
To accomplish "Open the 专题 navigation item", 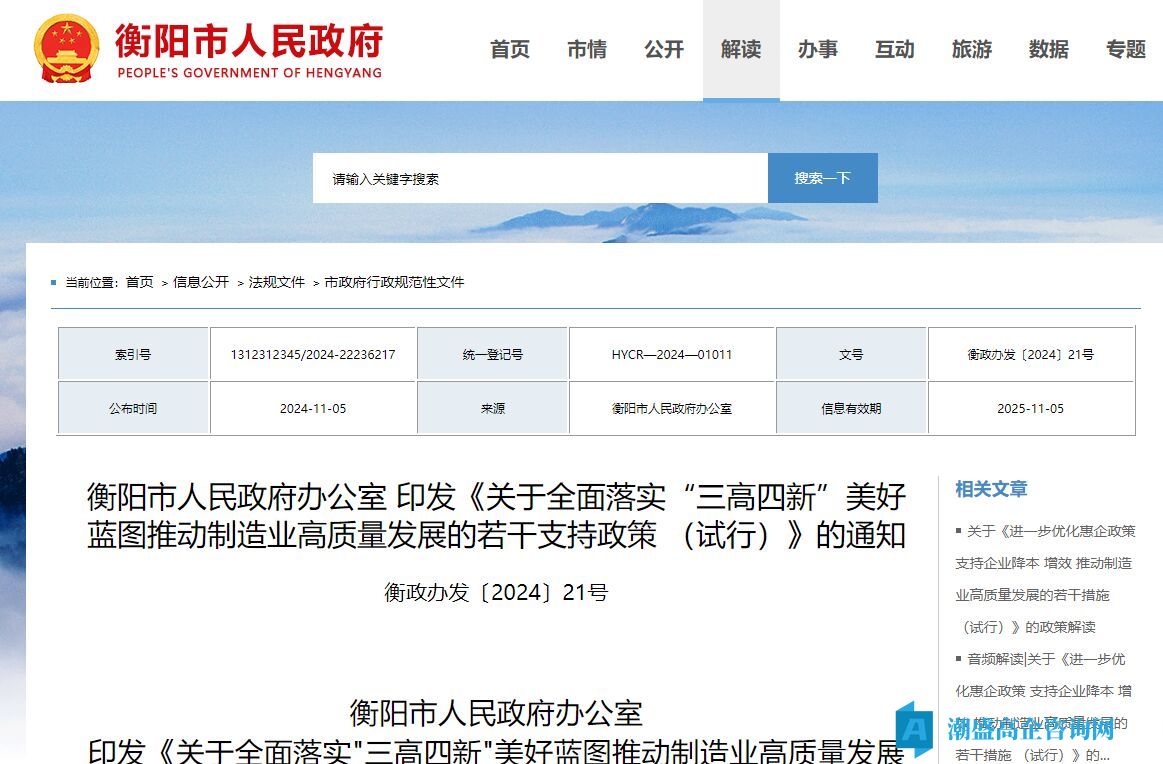I will (1126, 50).
